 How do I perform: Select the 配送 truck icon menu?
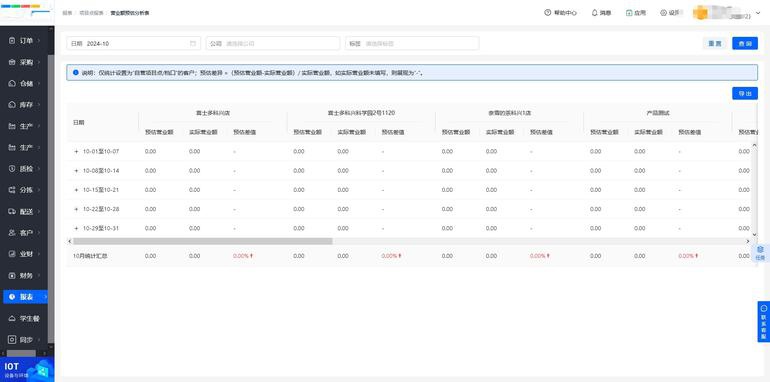pyautogui.click(x=25, y=211)
